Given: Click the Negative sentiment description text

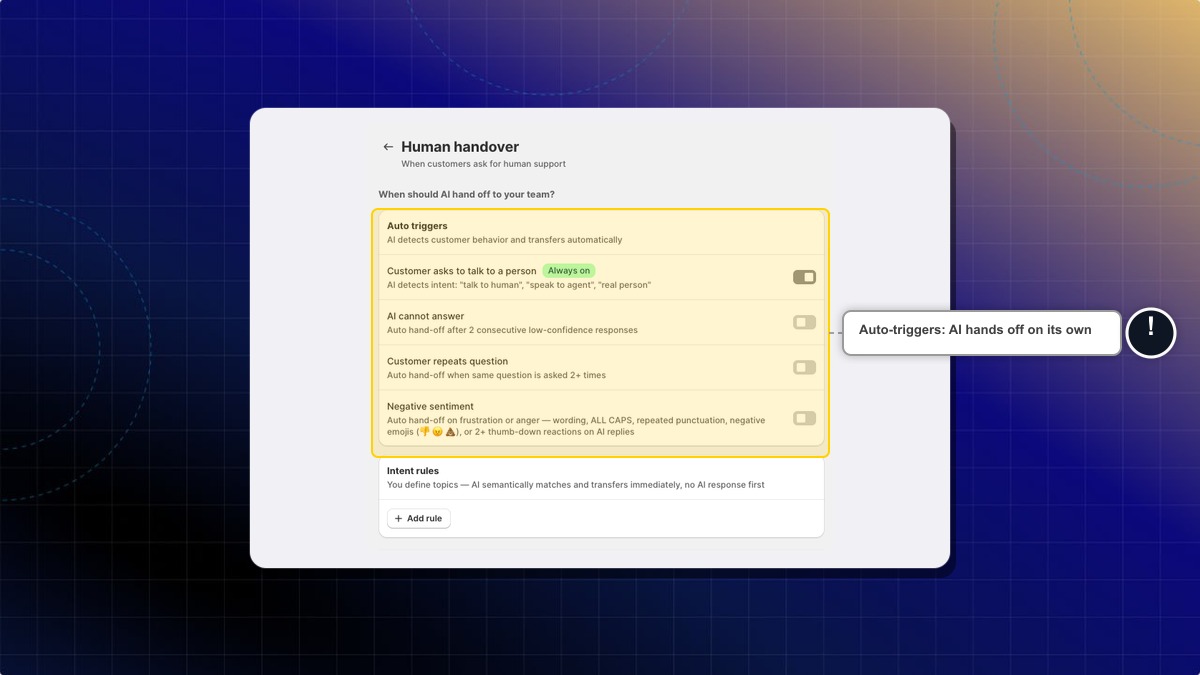Looking at the screenshot, I should point(576,426).
